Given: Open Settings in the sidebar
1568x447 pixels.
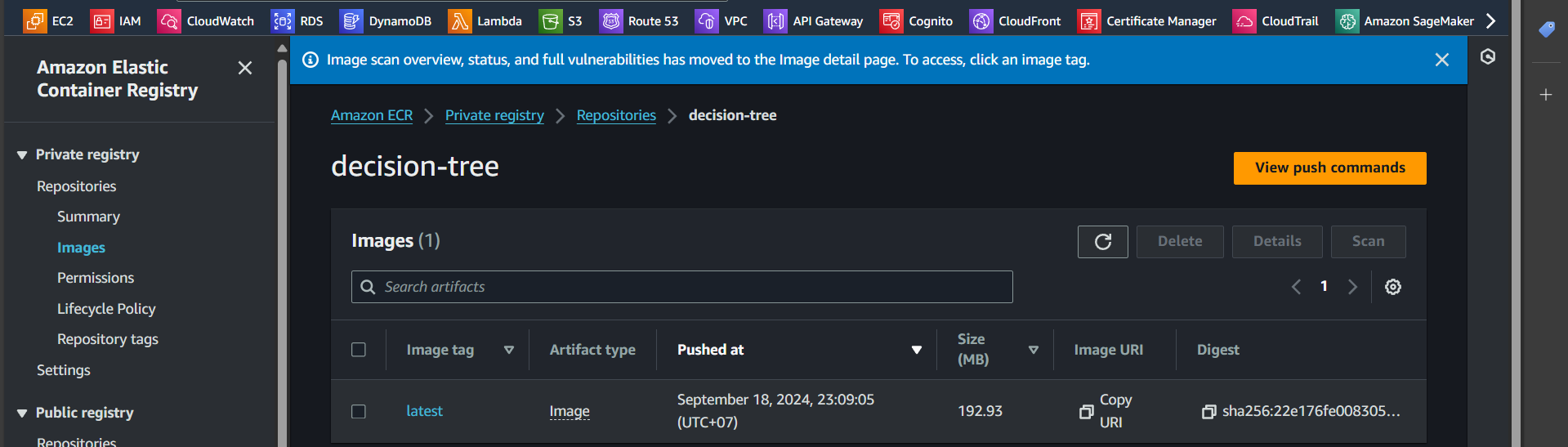Looking at the screenshot, I should (x=64, y=370).
